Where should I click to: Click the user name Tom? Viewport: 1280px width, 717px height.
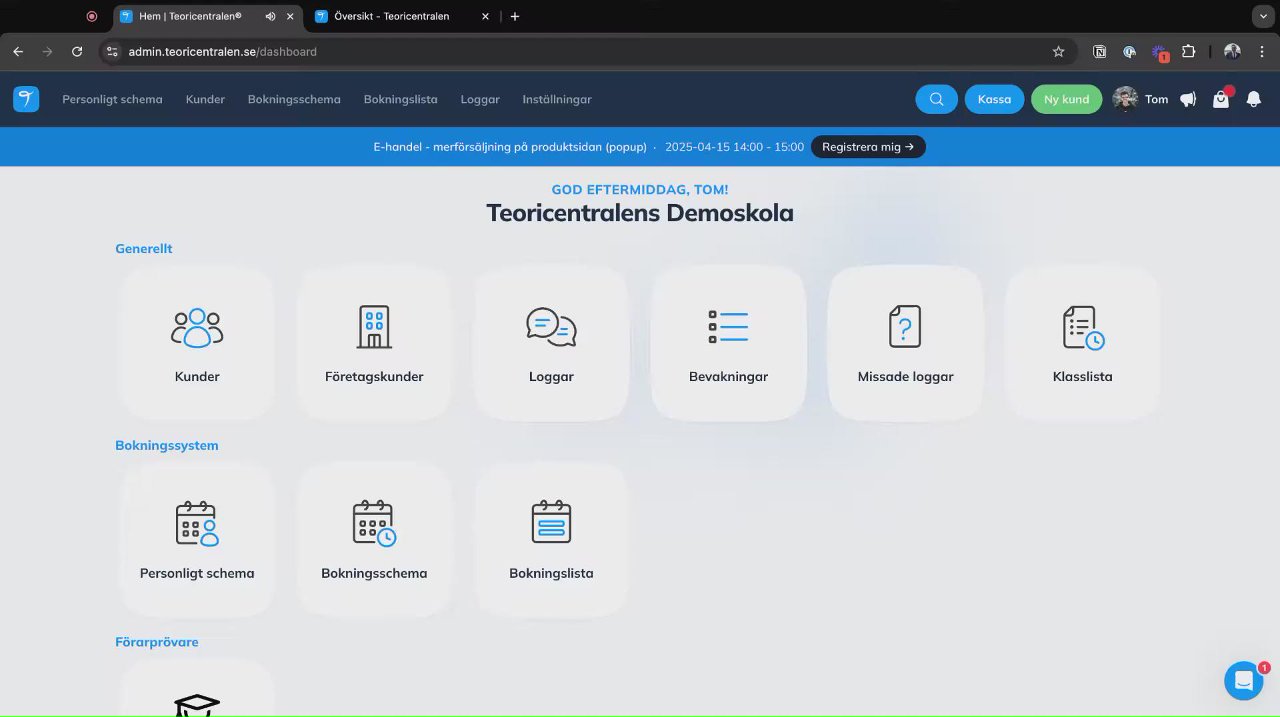click(x=1156, y=99)
